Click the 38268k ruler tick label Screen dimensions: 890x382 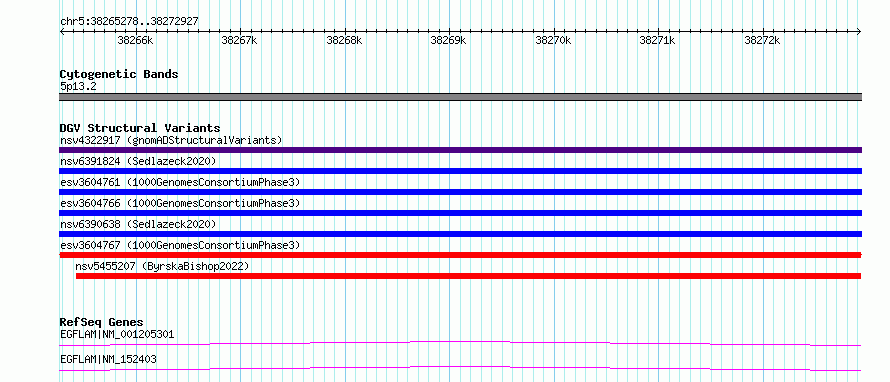[x=345, y=41]
